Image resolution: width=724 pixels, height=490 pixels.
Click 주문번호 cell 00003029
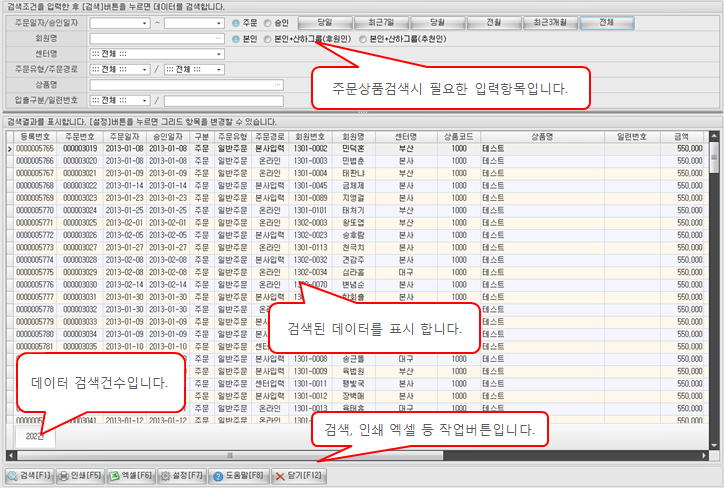80,272
